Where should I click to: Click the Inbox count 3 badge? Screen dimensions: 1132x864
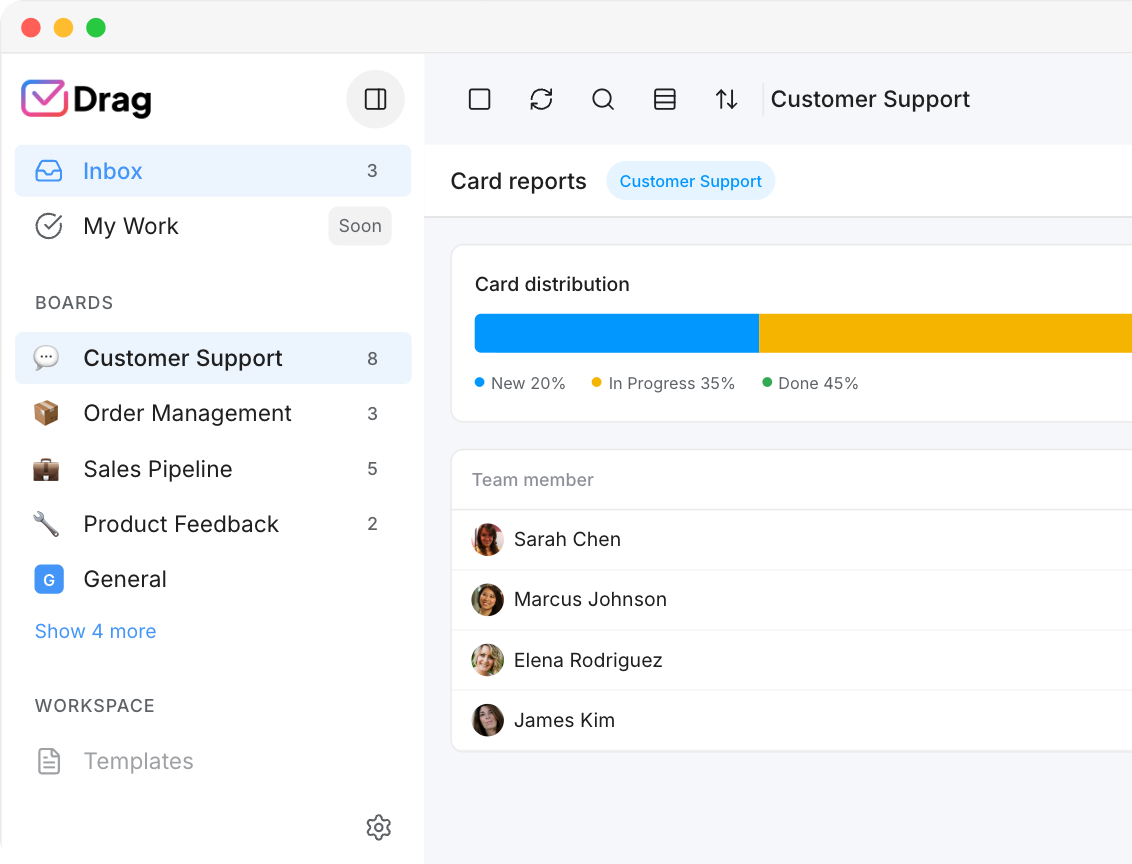tap(373, 171)
